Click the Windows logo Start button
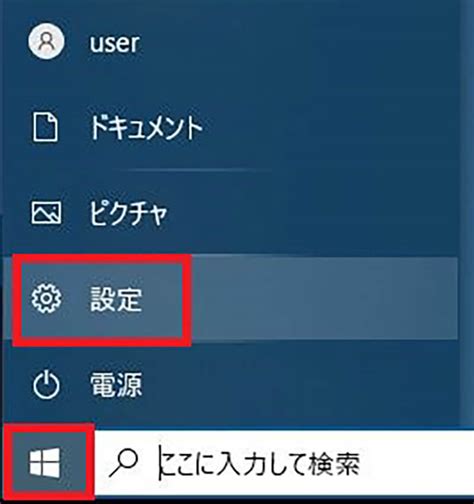The image size is (474, 504). (x=45, y=462)
